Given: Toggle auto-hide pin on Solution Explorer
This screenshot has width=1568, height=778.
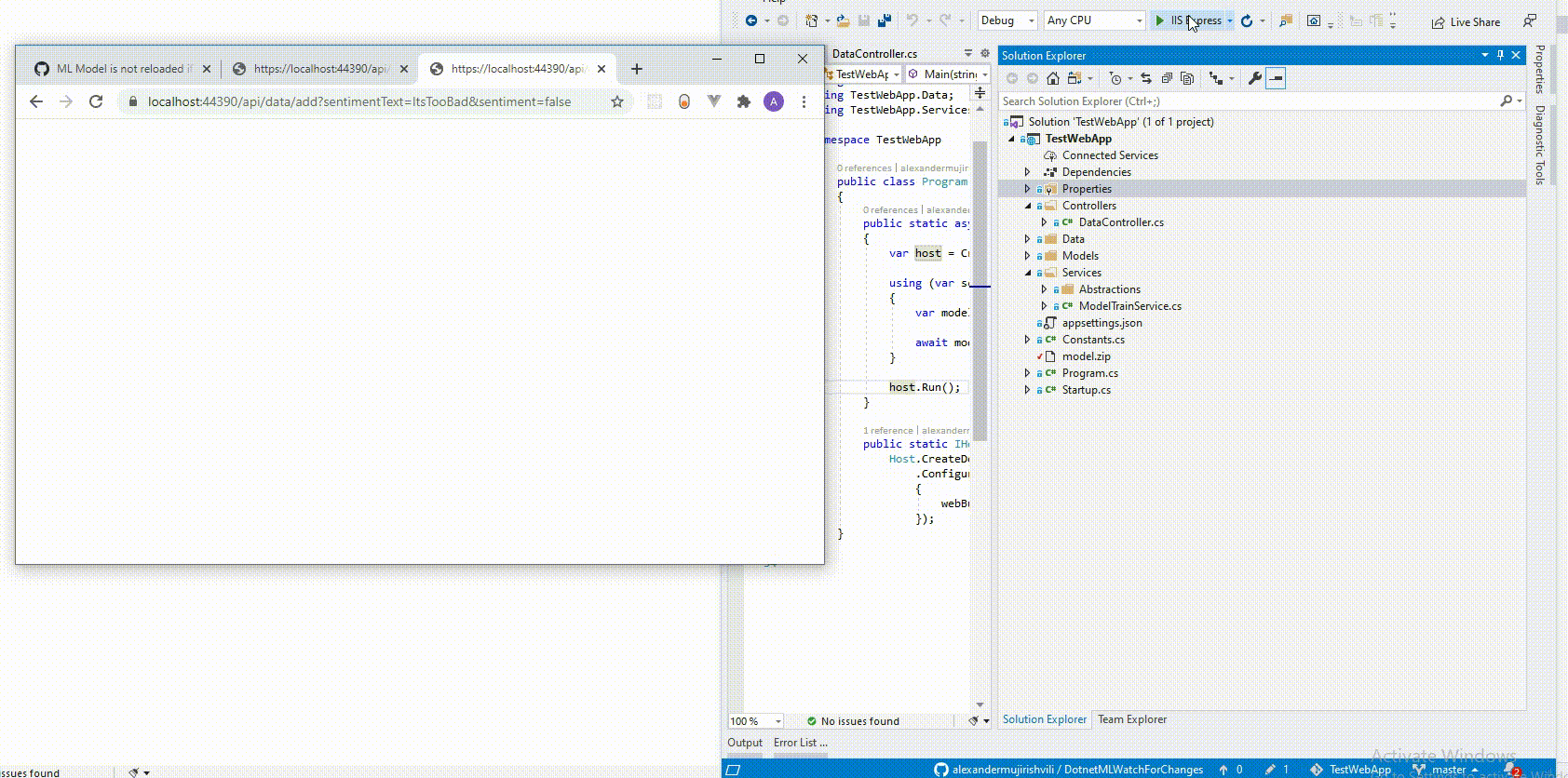Looking at the screenshot, I should (1500, 55).
